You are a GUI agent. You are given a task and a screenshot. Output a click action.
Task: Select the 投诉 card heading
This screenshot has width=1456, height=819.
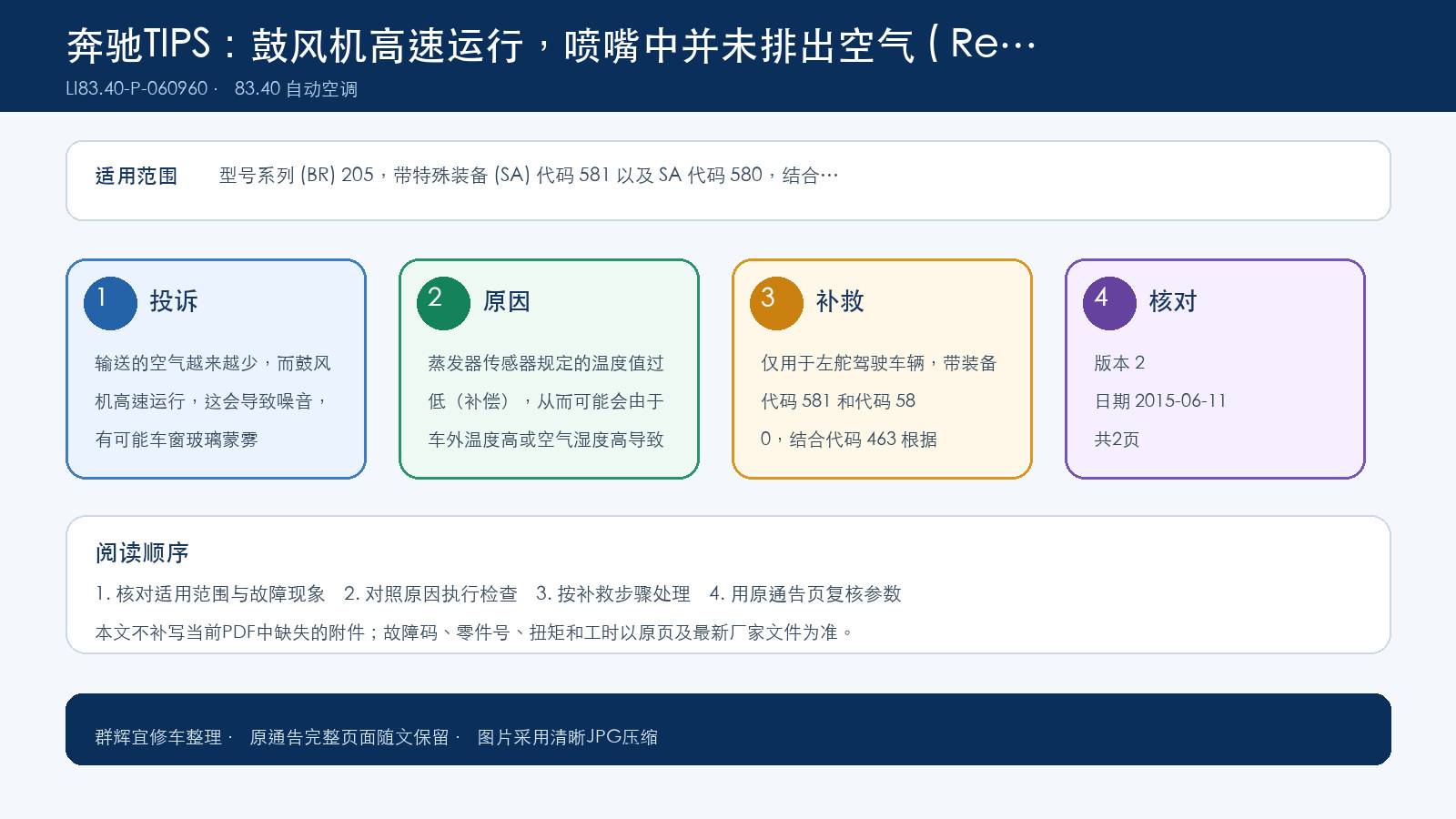[174, 301]
